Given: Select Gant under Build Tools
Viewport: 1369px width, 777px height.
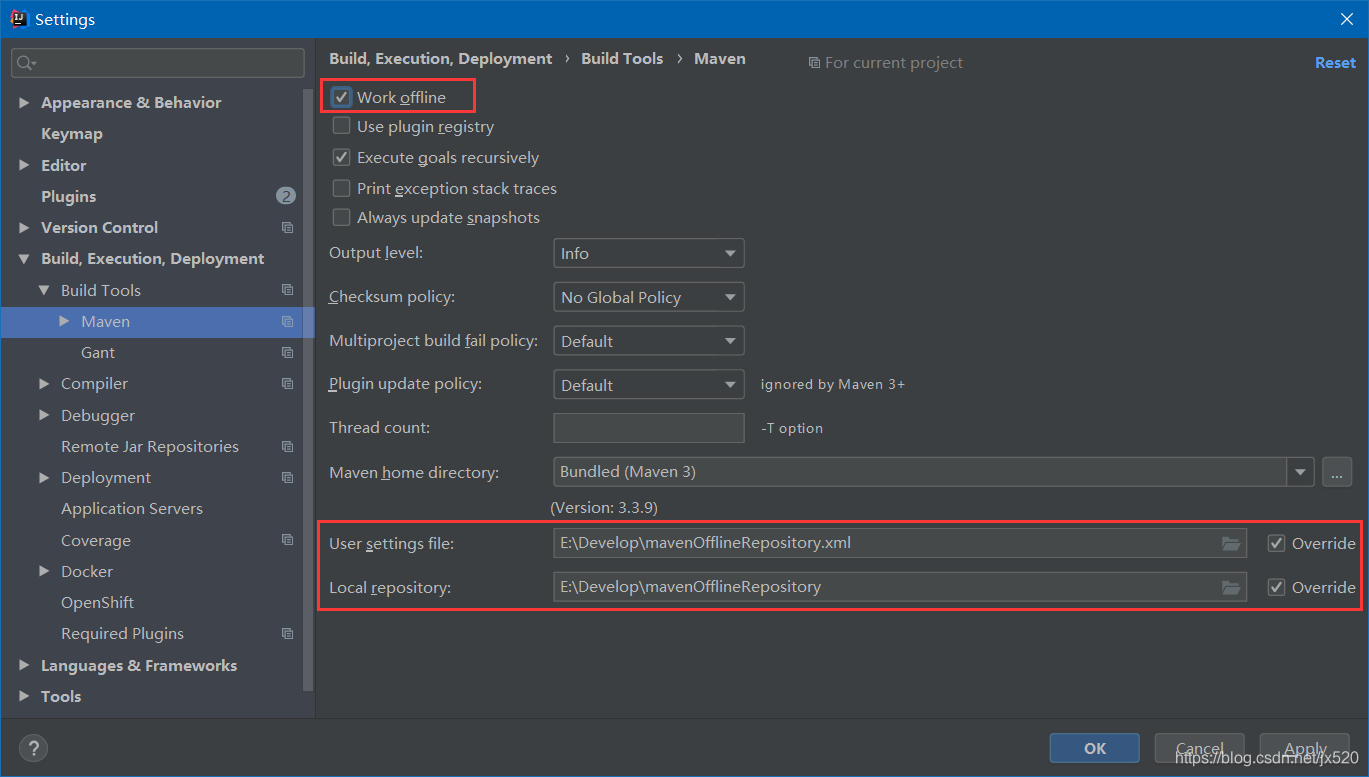Looking at the screenshot, I should 98,353.
